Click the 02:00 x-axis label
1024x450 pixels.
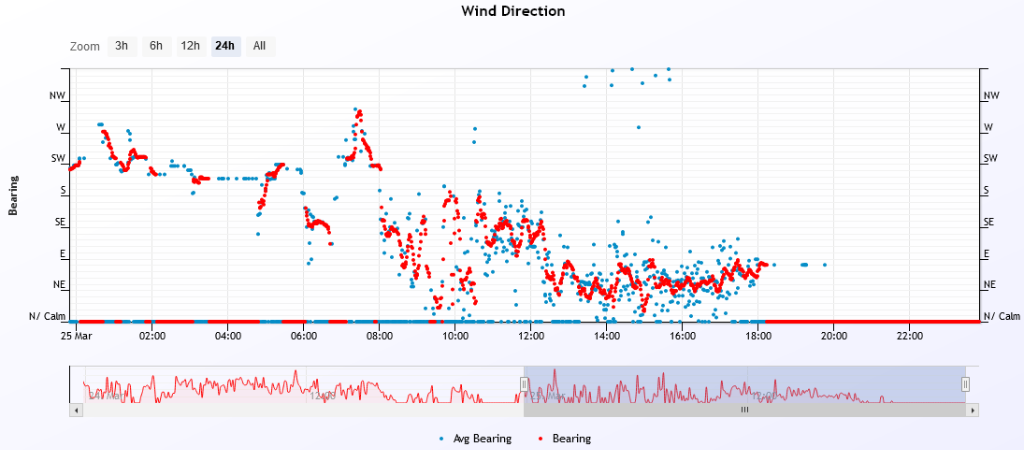pos(152,336)
